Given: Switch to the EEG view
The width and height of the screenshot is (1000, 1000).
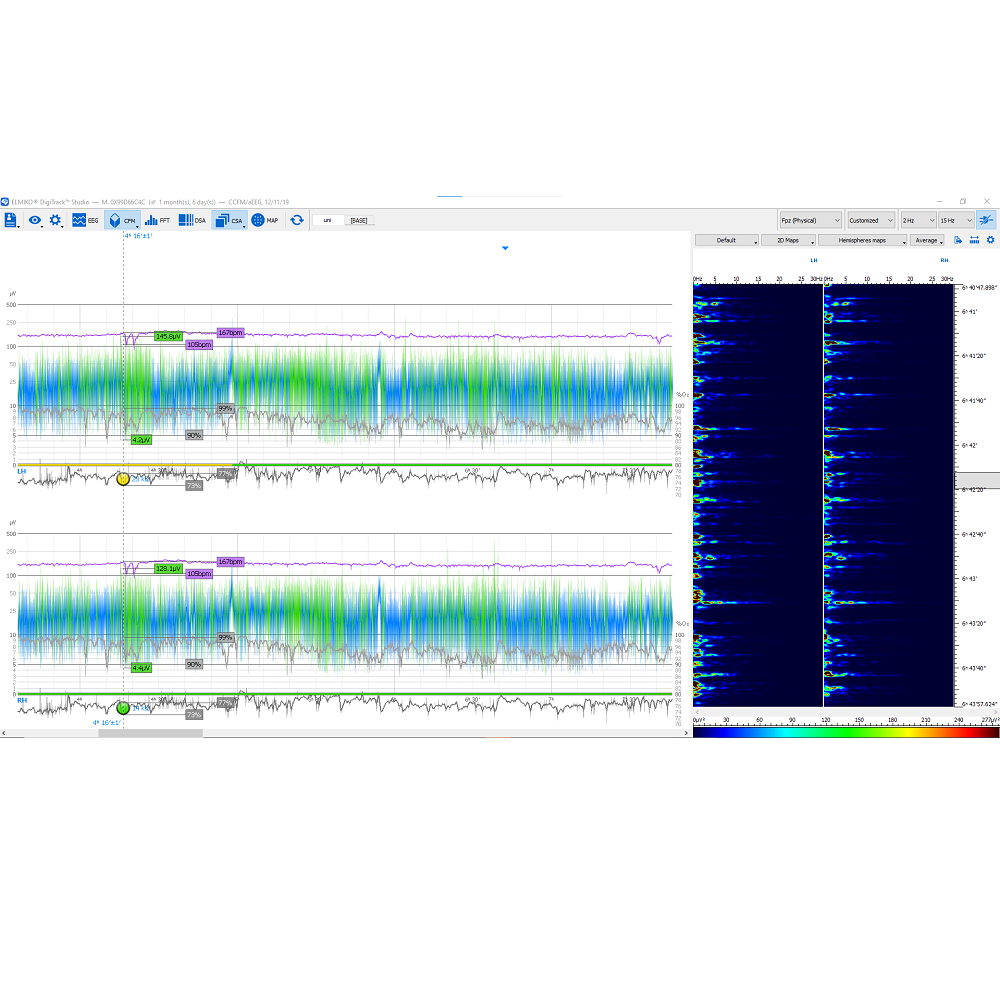Looking at the screenshot, I should [85, 220].
